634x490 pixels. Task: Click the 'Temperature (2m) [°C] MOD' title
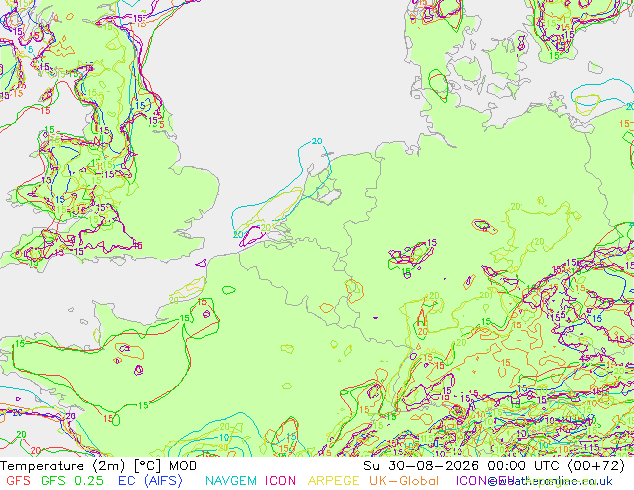[98, 466]
